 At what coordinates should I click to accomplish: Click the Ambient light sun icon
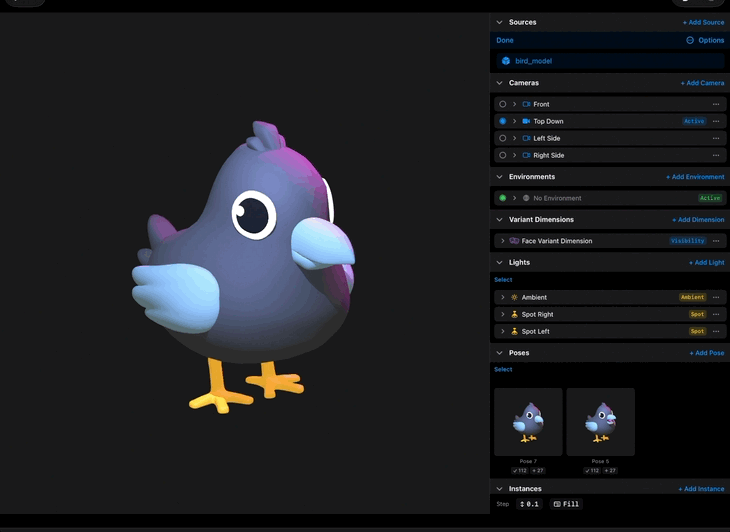514,297
